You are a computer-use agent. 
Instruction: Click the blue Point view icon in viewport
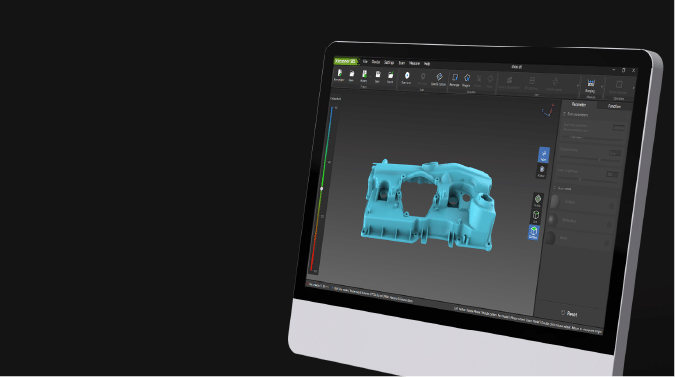click(544, 155)
